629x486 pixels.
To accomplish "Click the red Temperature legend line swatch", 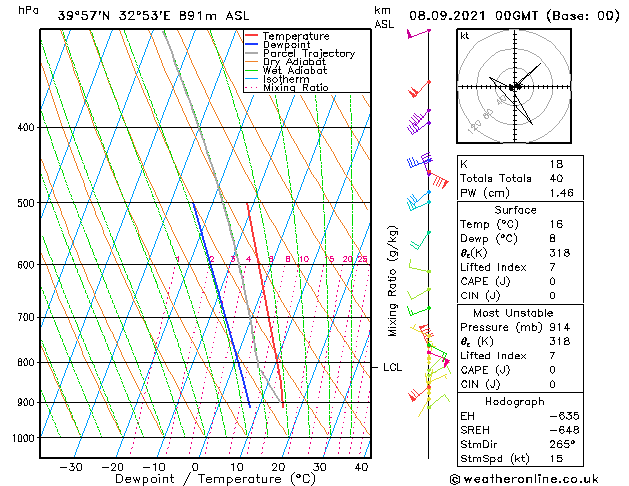I will click(252, 35).
